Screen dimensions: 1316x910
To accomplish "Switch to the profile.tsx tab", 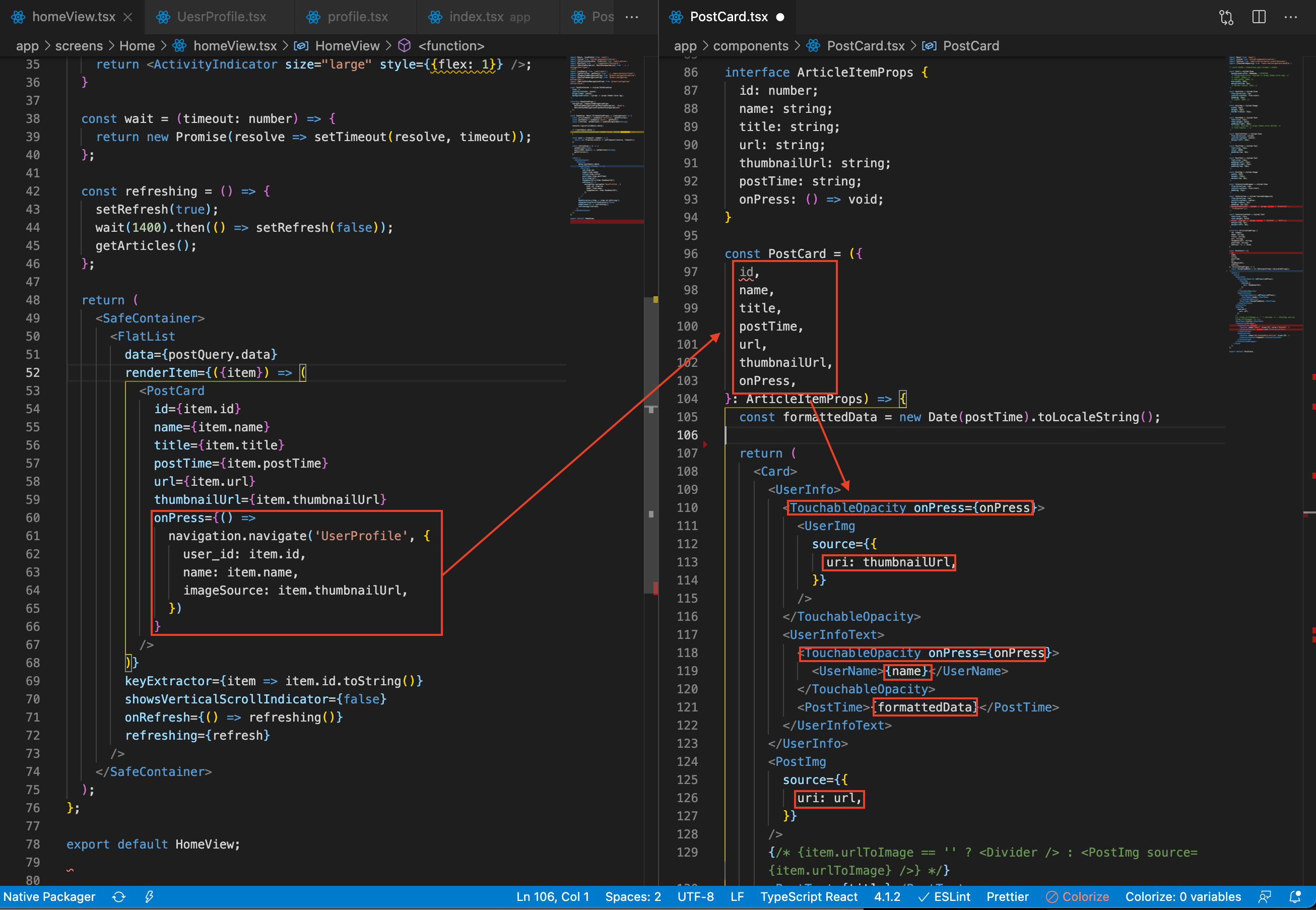I will coord(357,17).
